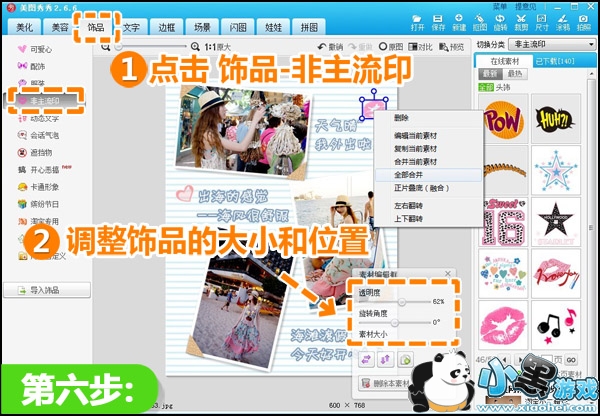Select 缤纷节日 holiday category
600x416 pixels.
coord(39,204)
